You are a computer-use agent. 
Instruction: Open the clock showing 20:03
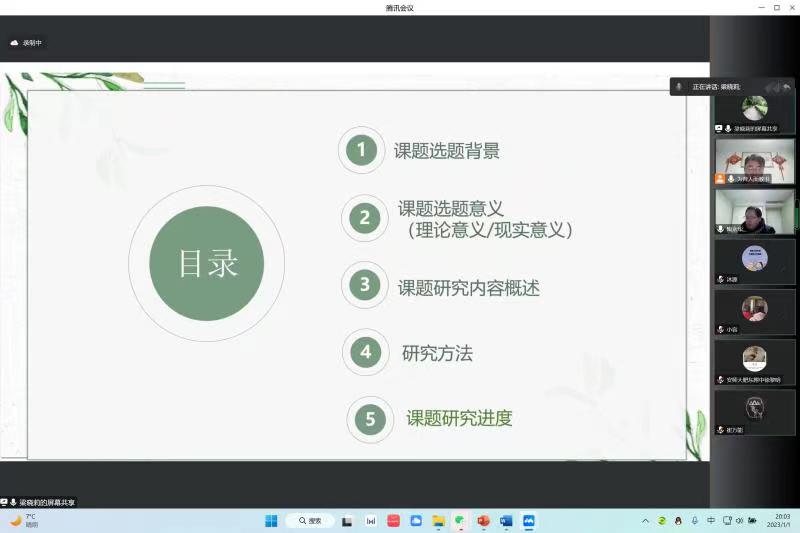pos(779,521)
